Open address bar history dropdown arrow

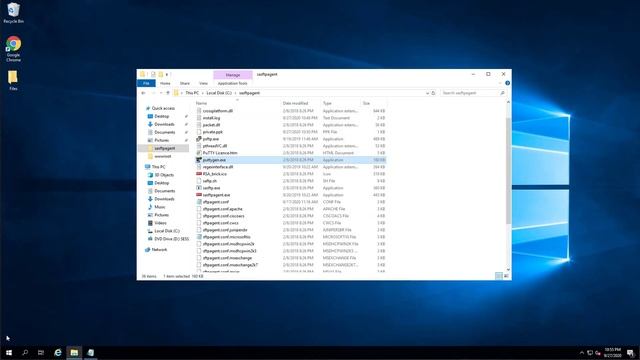pos(427,93)
